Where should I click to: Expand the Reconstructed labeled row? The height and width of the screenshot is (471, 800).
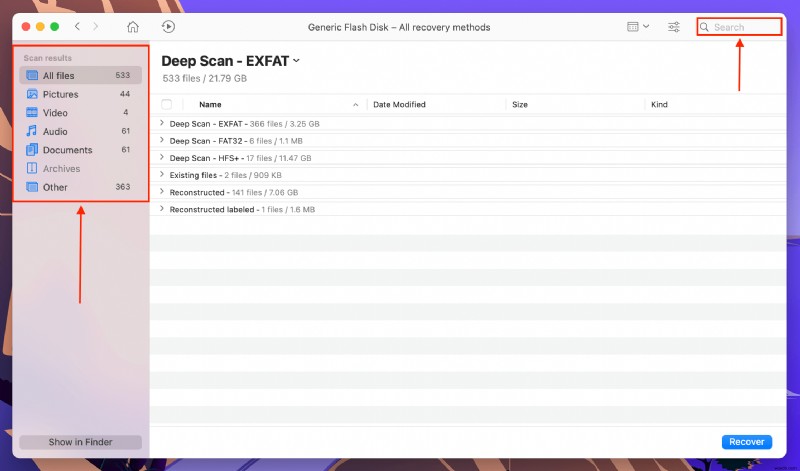click(162, 209)
